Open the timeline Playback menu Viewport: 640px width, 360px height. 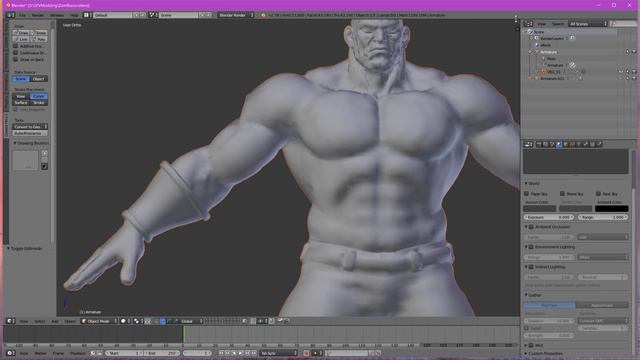pyautogui.click(x=78, y=353)
